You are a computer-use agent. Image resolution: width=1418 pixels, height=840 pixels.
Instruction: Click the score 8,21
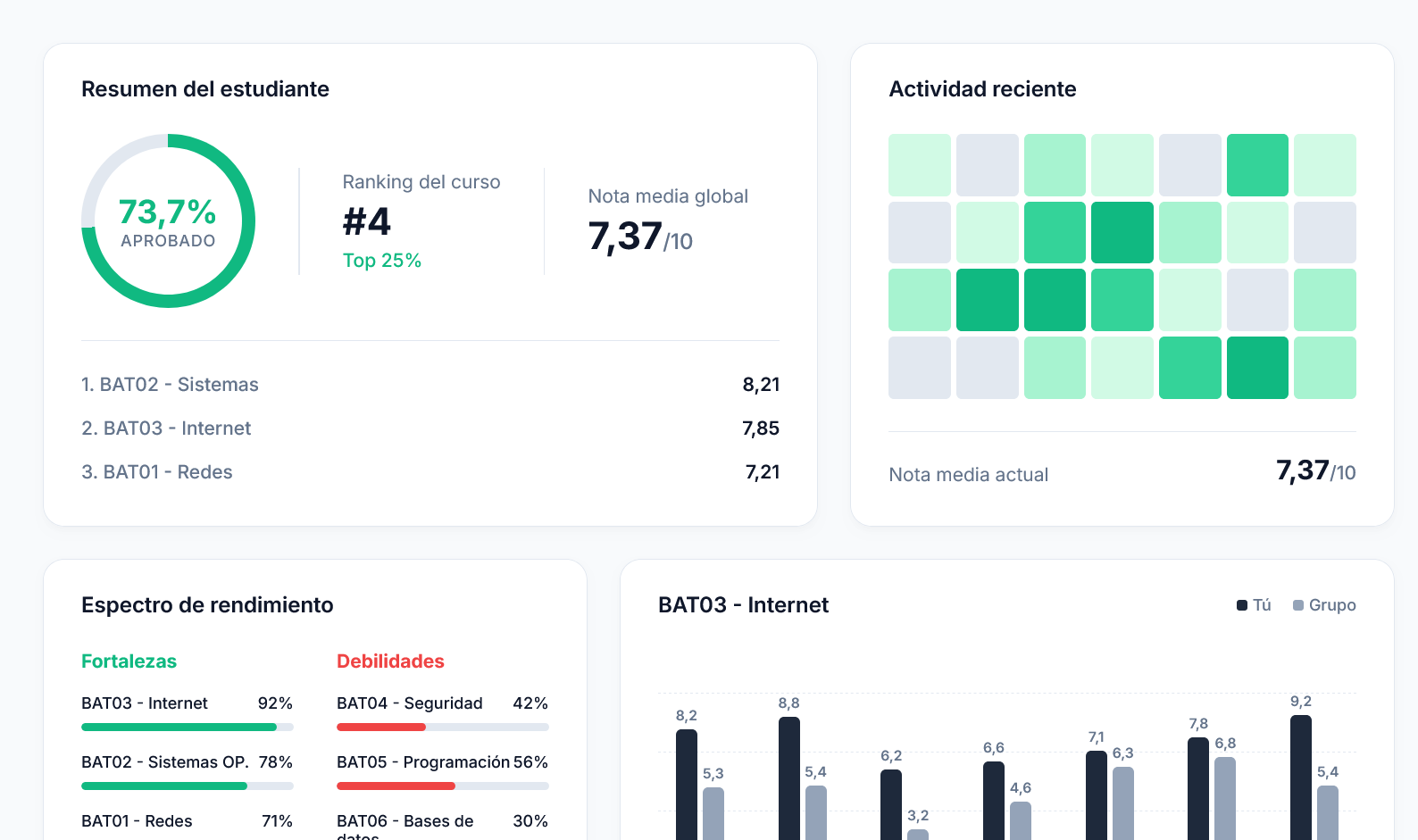(761, 385)
